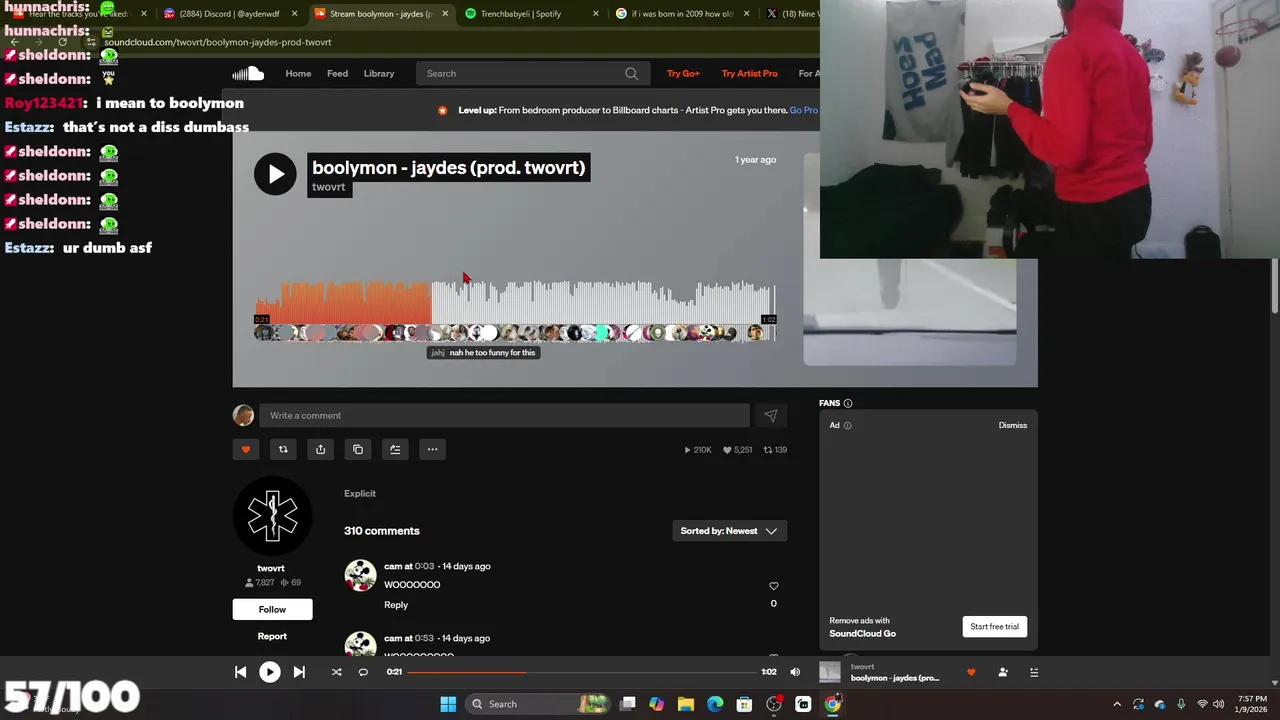Switch to the Discord @aydenwdf tab
Viewport: 1280px width, 720px height.
tap(229, 14)
